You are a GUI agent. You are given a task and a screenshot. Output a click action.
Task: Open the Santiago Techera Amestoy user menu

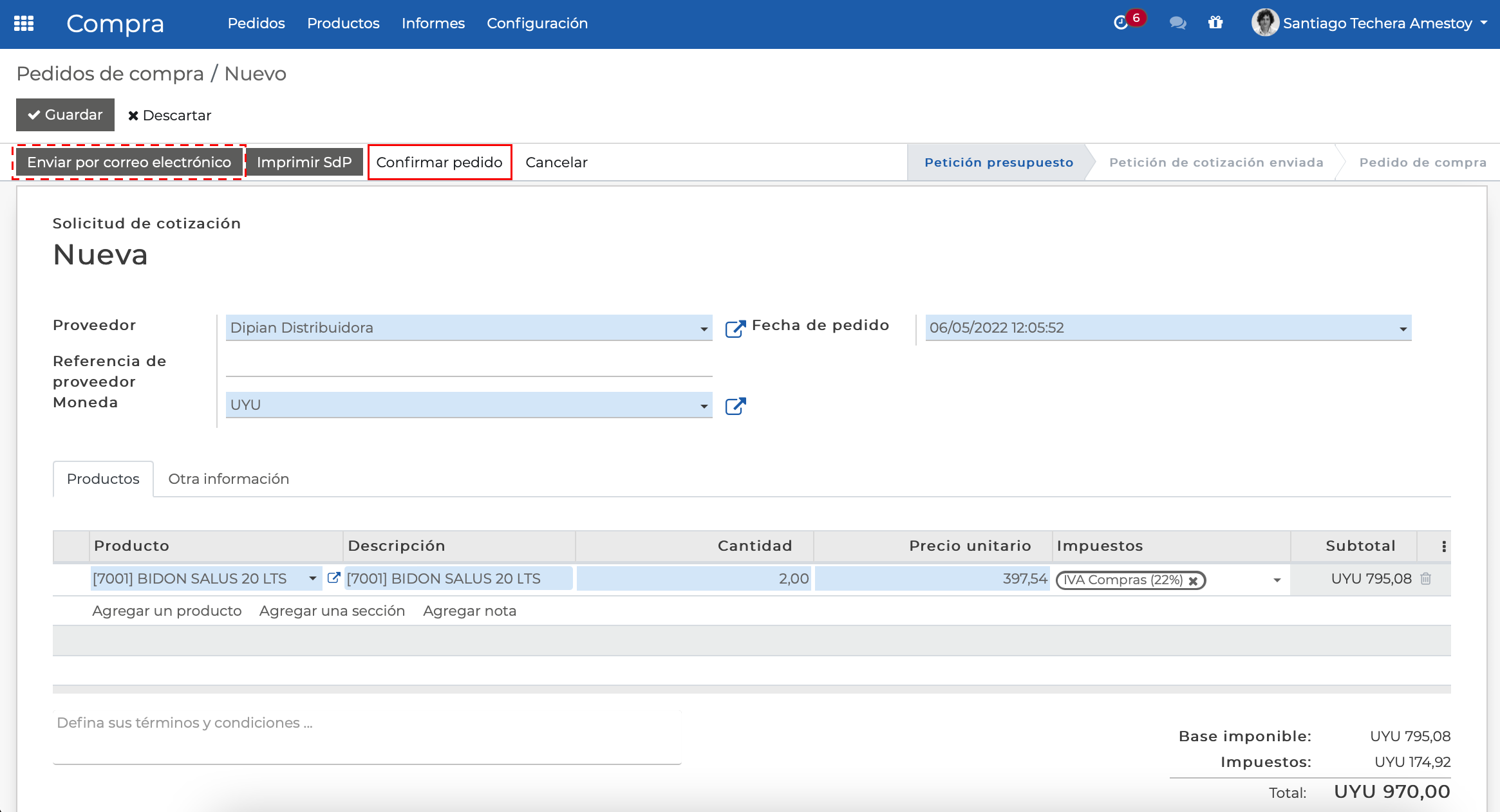point(1376,23)
